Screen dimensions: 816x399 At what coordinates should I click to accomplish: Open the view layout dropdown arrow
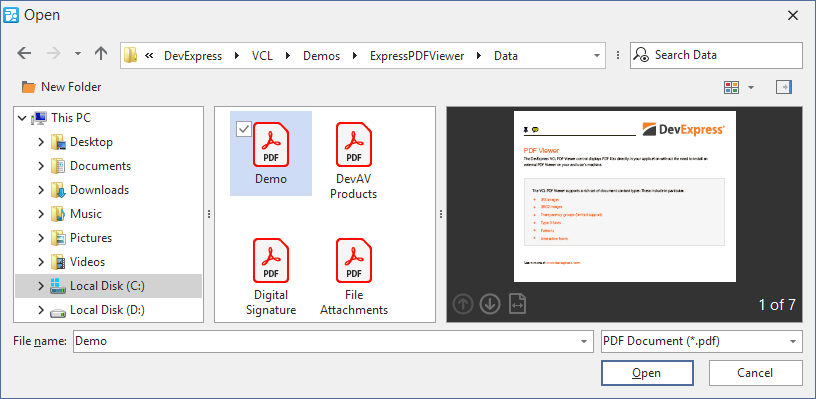pyautogui.click(x=750, y=87)
